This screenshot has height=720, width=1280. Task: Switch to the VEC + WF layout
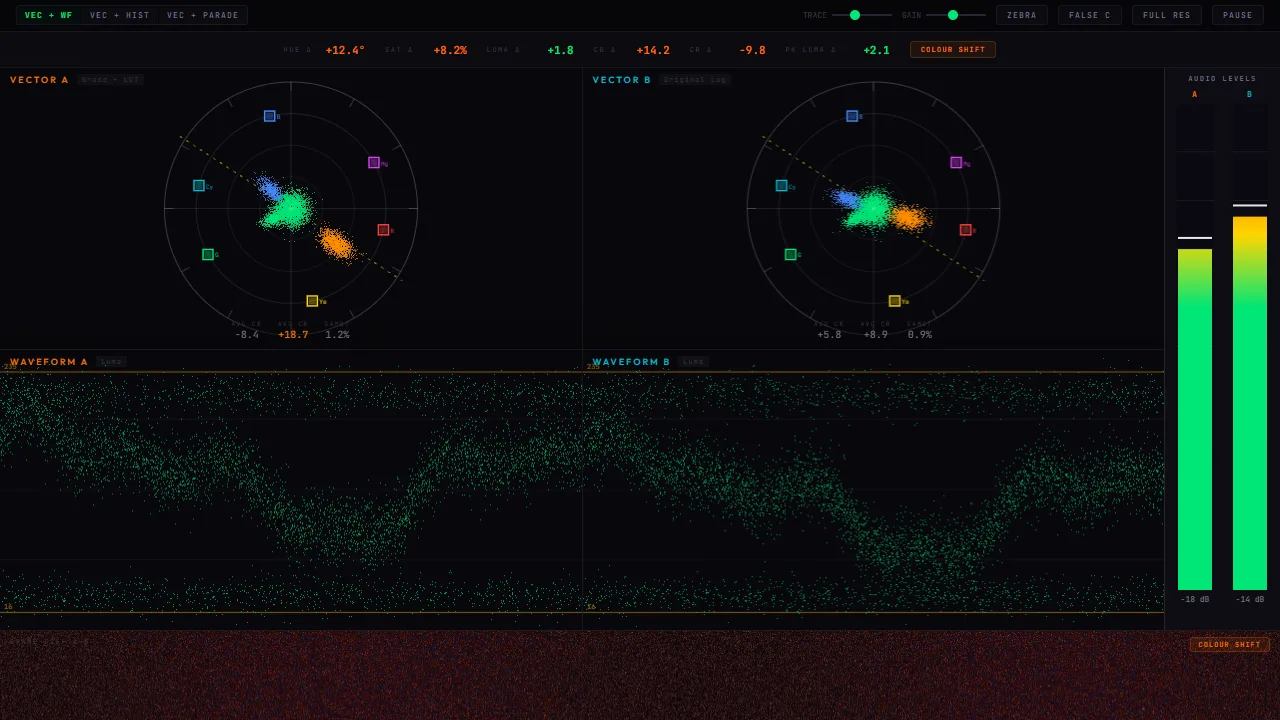click(x=49, y=15)
